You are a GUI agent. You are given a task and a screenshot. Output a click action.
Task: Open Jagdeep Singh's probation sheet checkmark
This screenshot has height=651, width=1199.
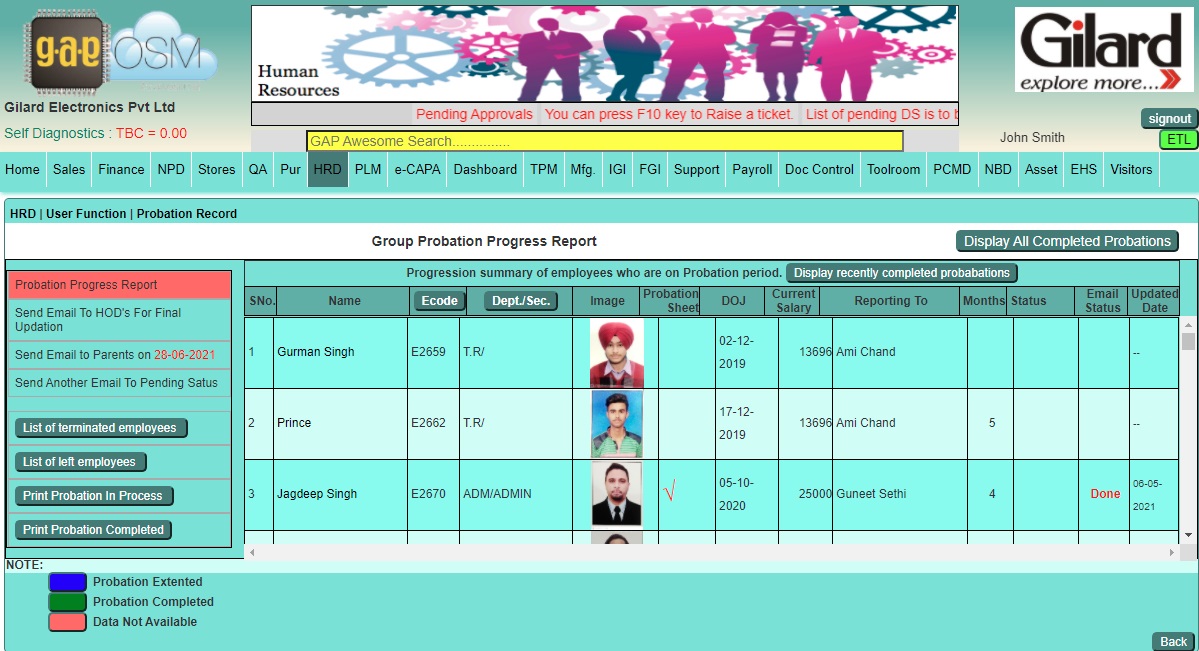pyautogui.click(x=670, y=493)
